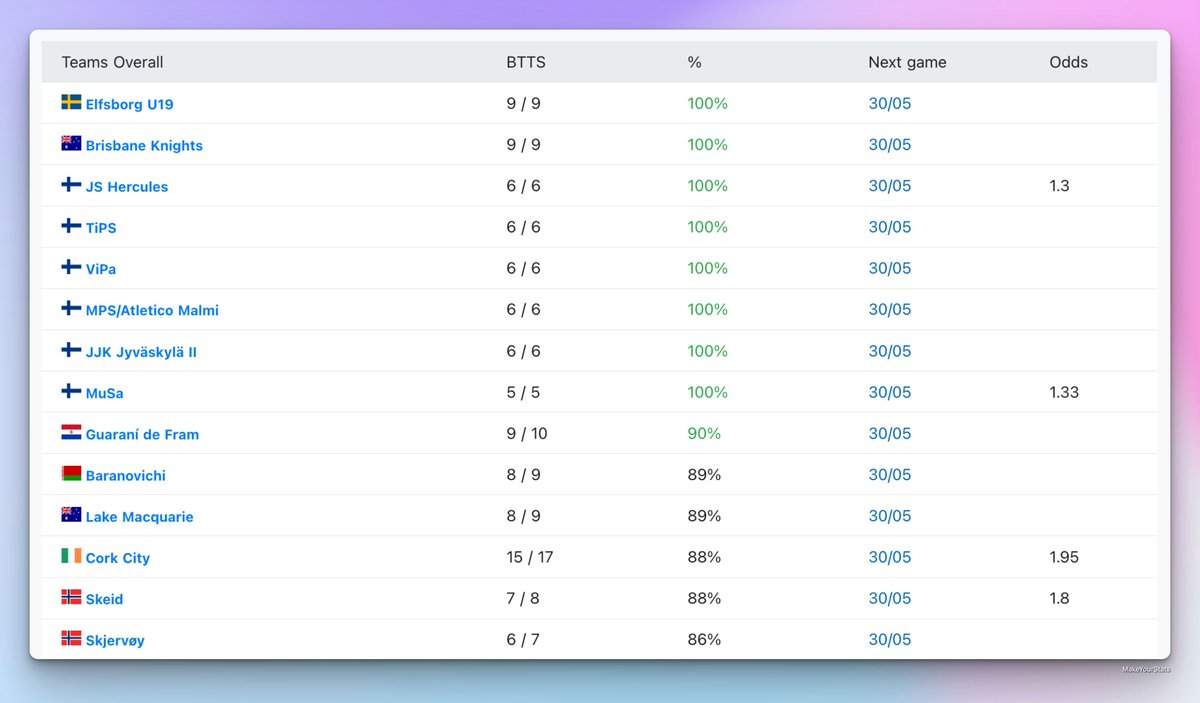Click the 6 / 7 BTTS value
This screenshot has height=703, width=1200.
tap(524, 639)
